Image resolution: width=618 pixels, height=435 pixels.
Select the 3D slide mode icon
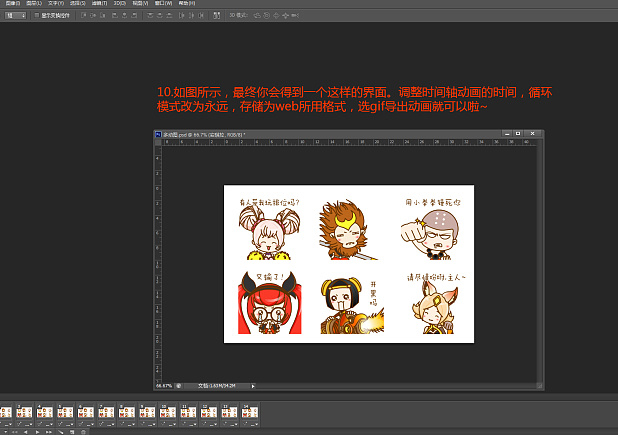(285, 15)
